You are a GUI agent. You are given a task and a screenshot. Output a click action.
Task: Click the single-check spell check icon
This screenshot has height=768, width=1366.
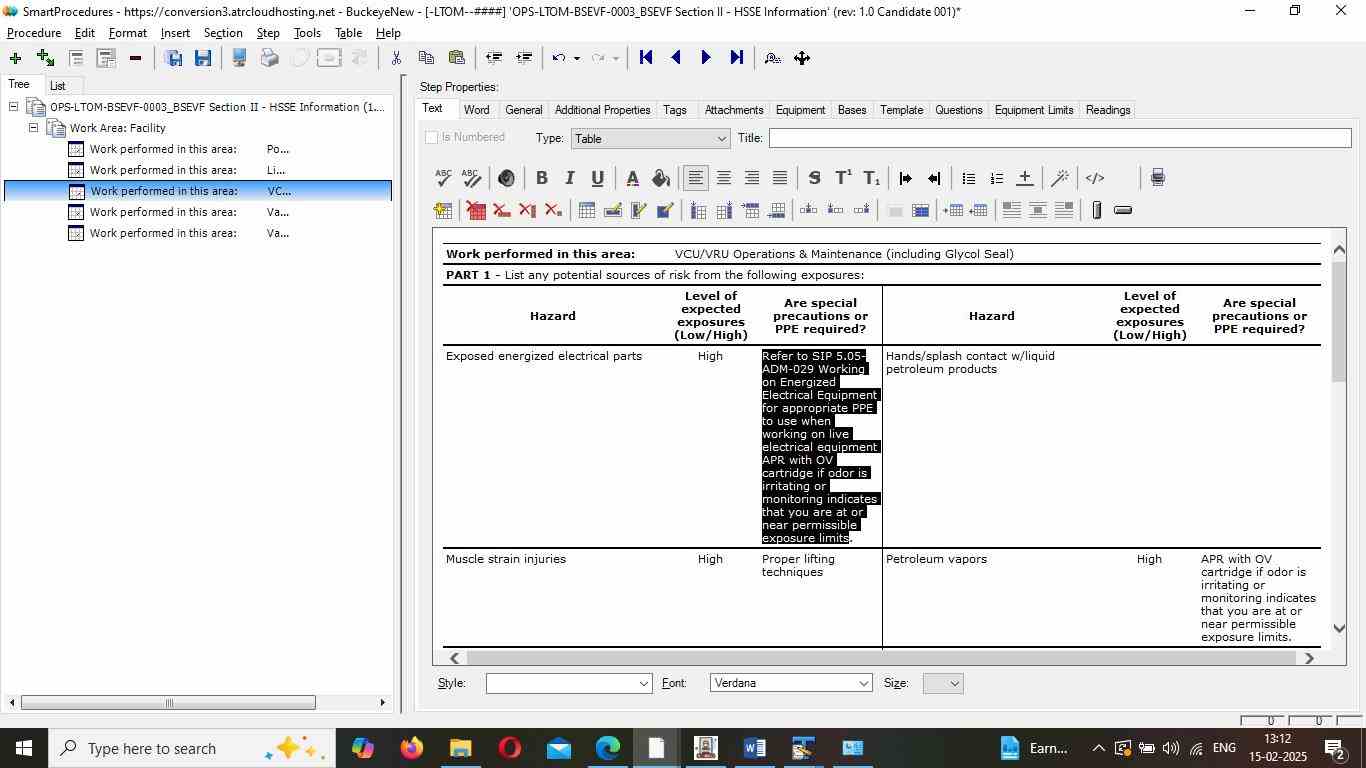[x=443, y=178]
